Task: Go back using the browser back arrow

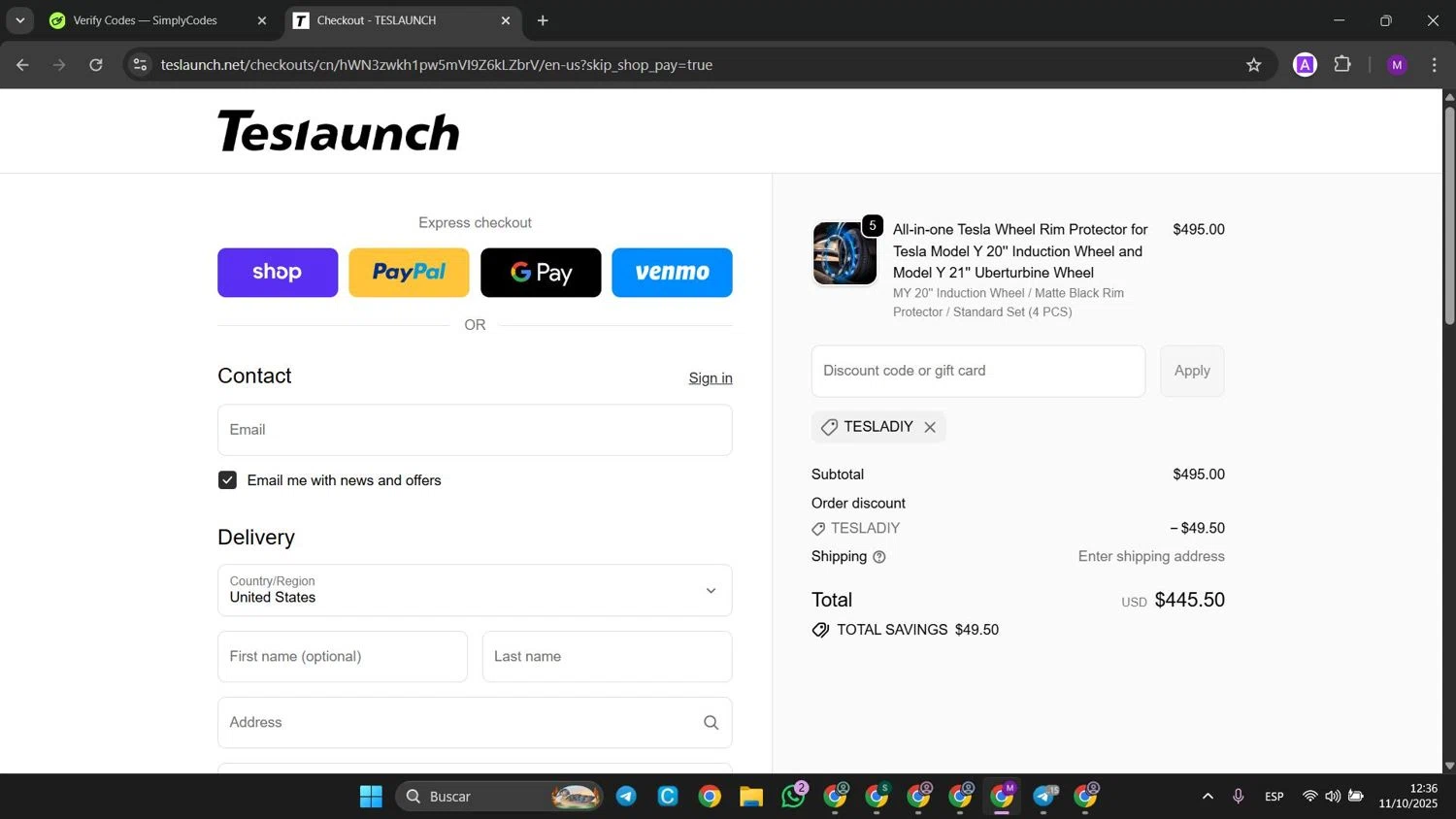Action: click(22, 65)
